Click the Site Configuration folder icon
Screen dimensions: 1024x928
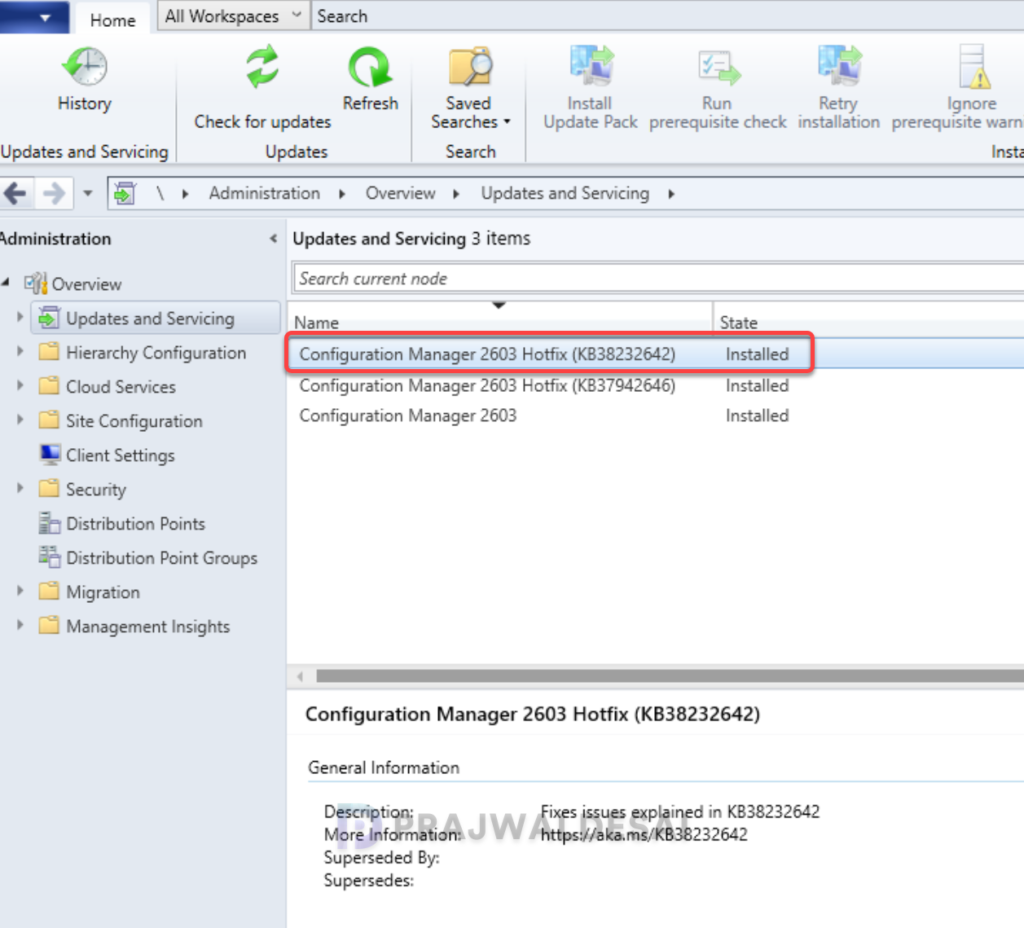click(x=49, y=420)
